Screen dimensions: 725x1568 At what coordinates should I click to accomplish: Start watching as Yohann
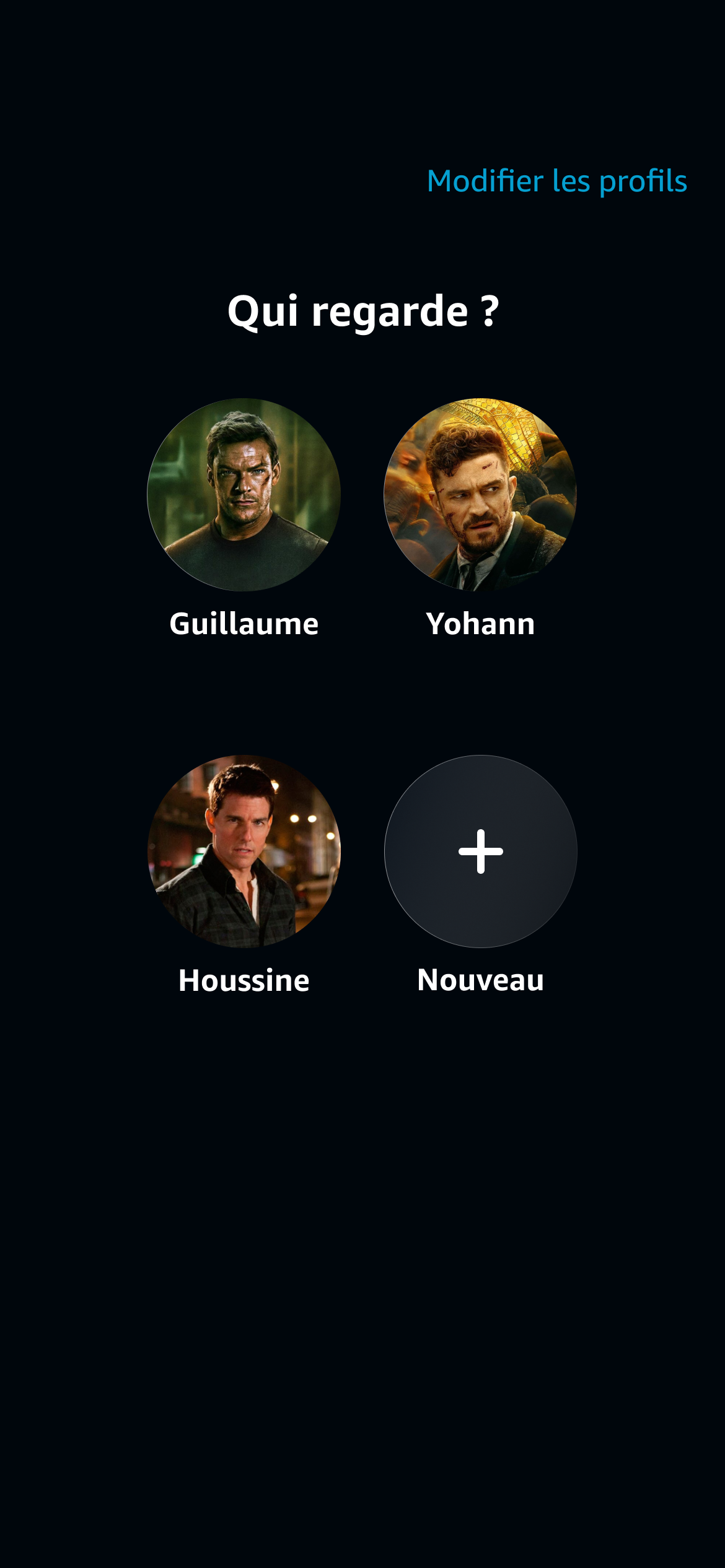click(x=480, y=494)
